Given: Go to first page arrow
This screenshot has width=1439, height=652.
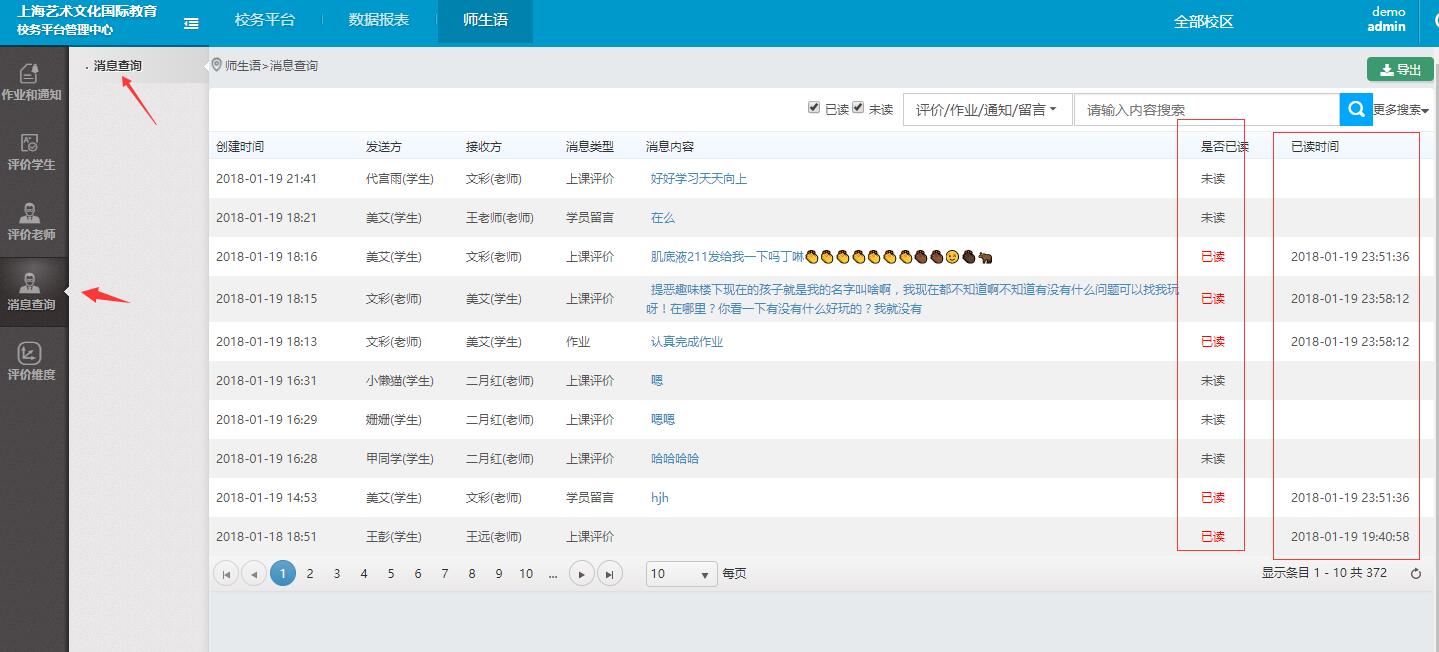Looking at the screenshot, I should tap(226, 574).
